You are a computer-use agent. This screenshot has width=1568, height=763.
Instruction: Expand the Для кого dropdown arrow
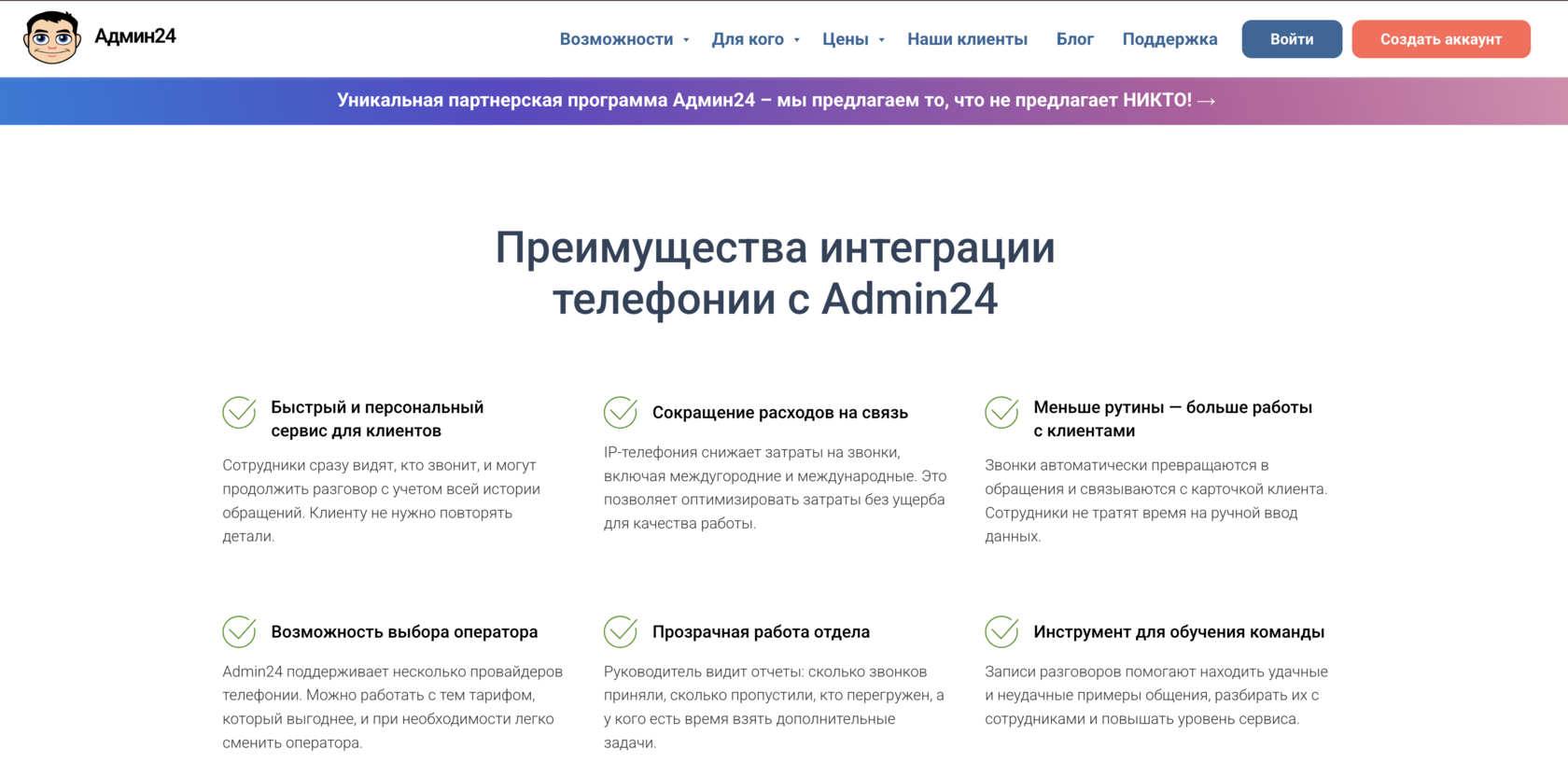tap(796, 40)
